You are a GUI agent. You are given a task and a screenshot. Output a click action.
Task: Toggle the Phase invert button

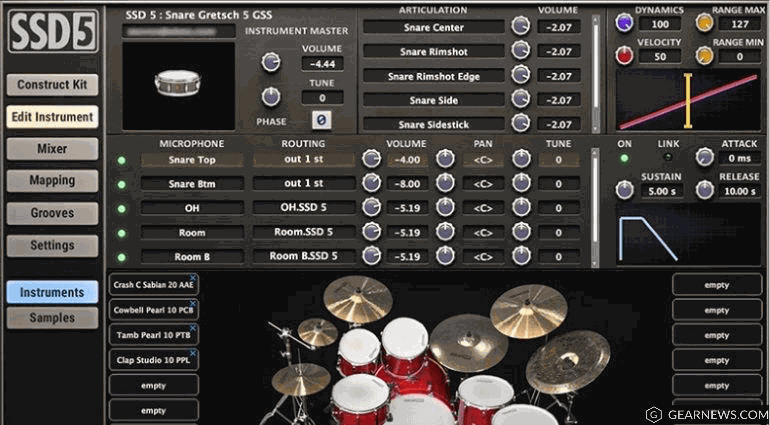pos(321,120)
